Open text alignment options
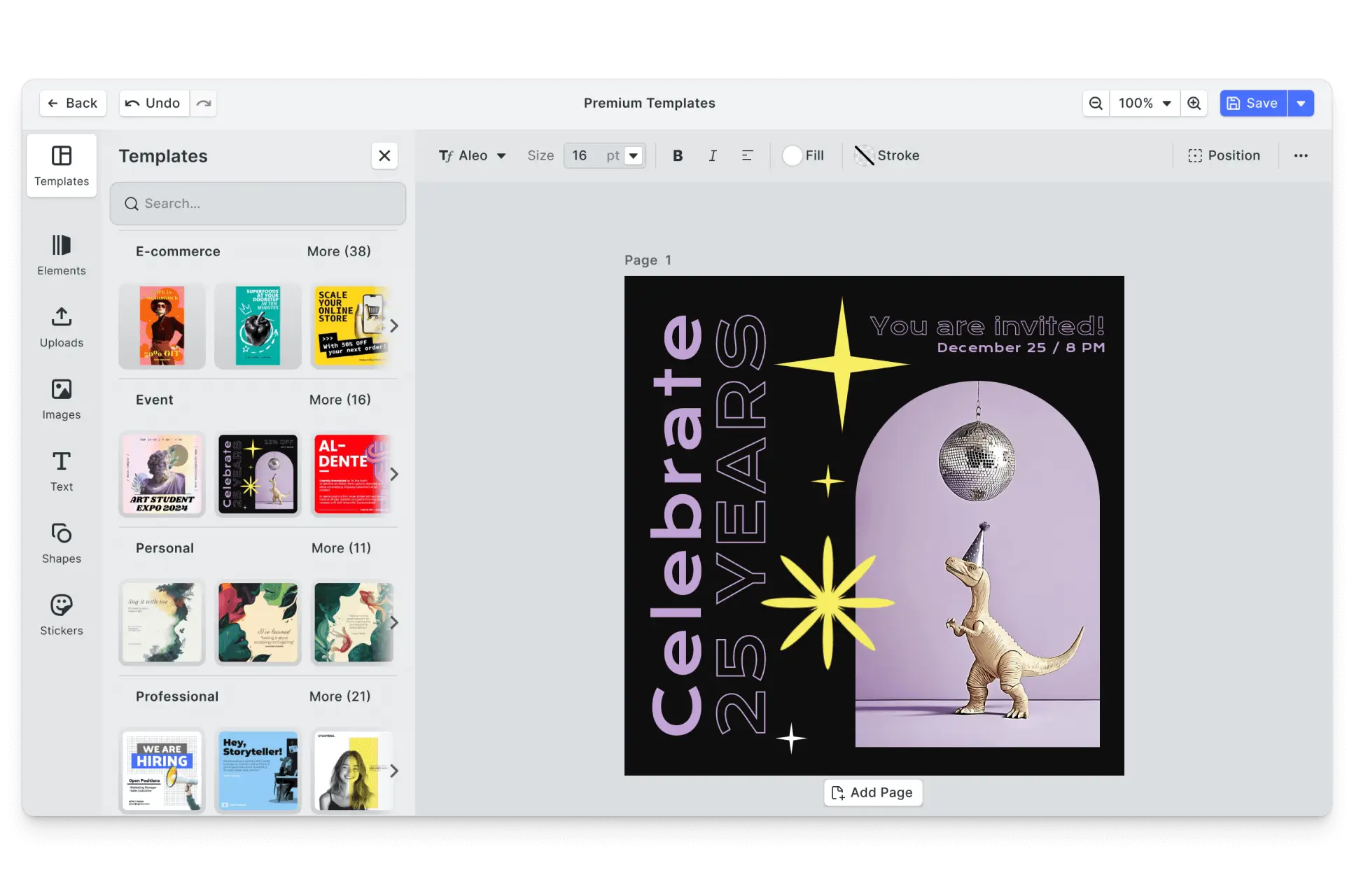This screenshot has height=896, width=1354. pos(748,155)
